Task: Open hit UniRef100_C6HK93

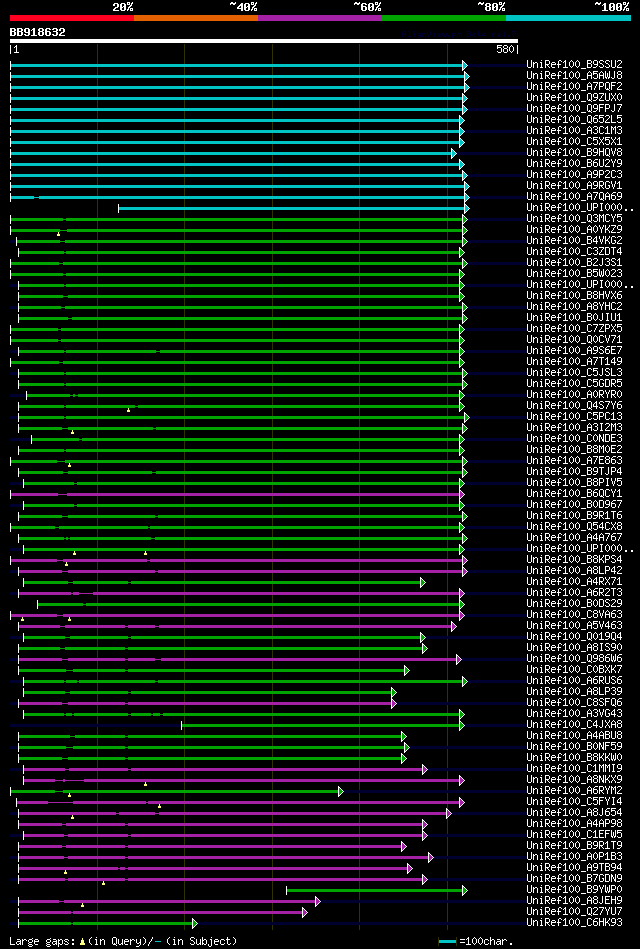Action: point(574,922)
